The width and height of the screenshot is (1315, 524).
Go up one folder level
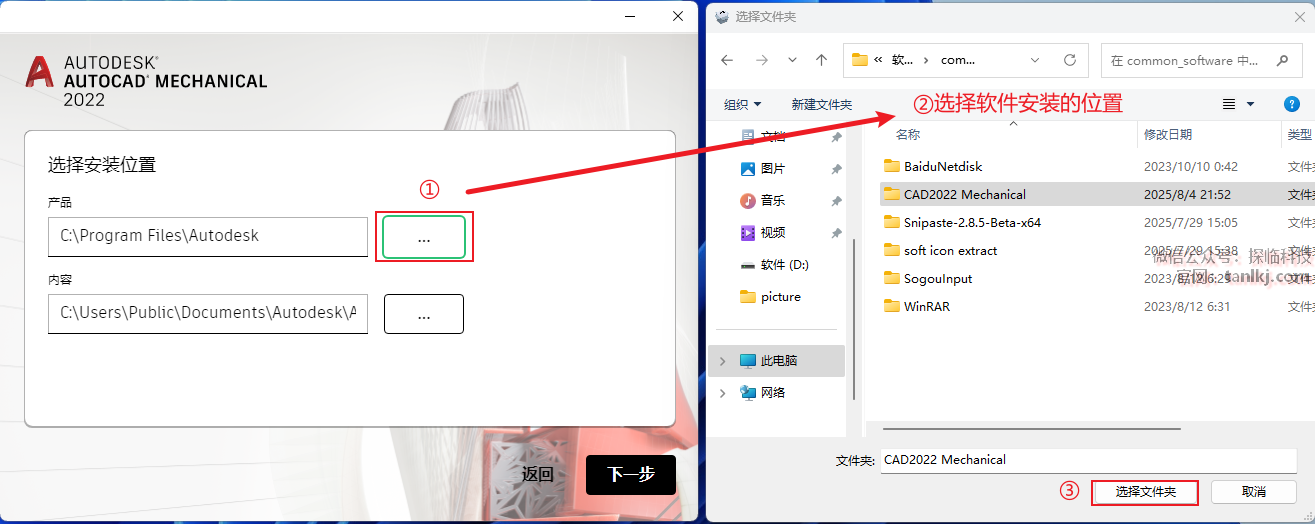point(821,60)
